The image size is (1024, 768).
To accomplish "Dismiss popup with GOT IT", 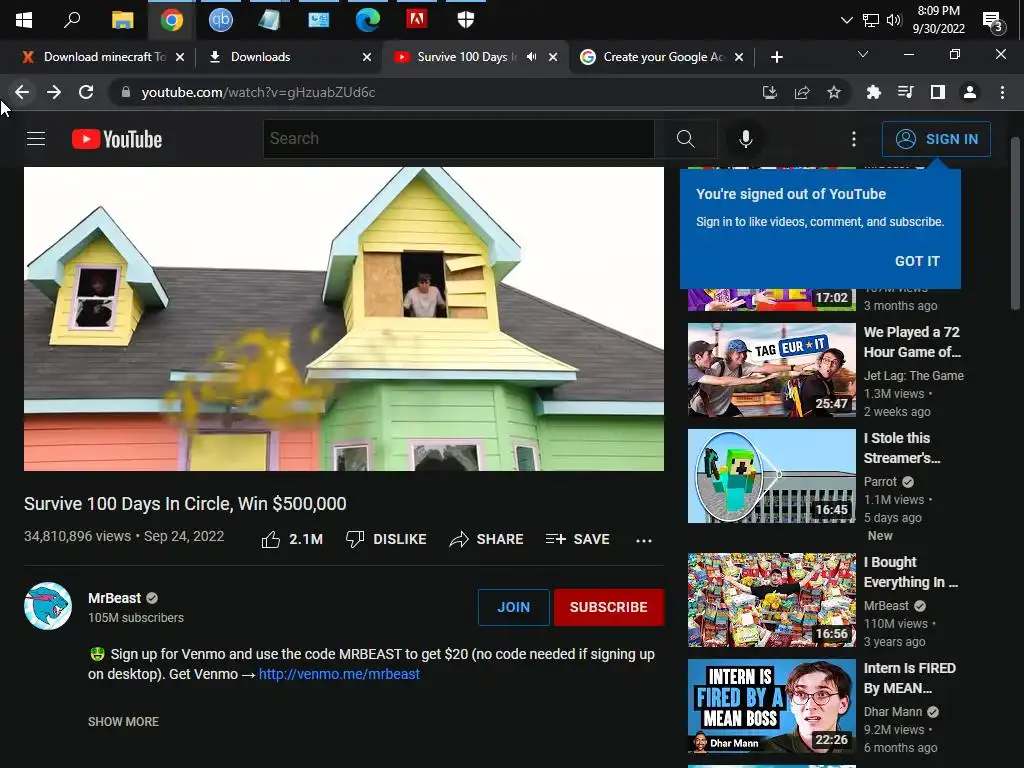I will coord(917,261).
